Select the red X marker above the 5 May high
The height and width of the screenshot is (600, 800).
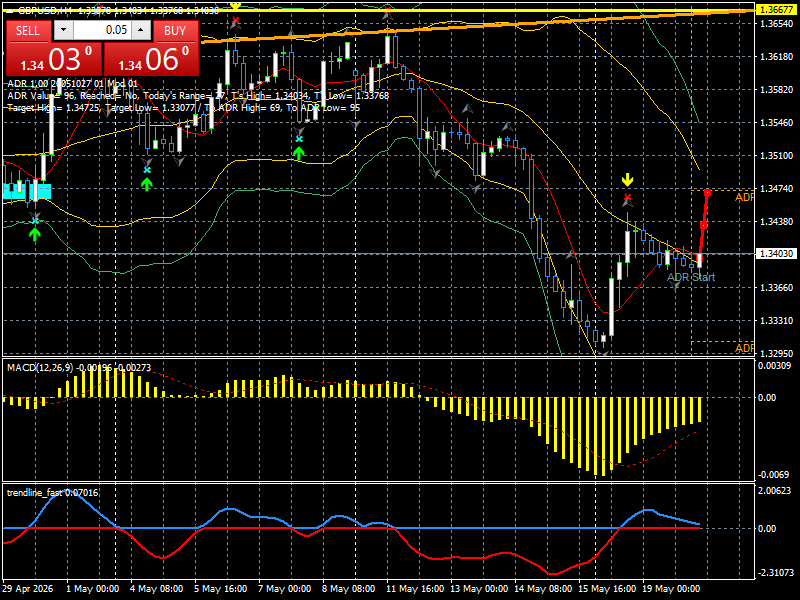(x=235, y=21)
